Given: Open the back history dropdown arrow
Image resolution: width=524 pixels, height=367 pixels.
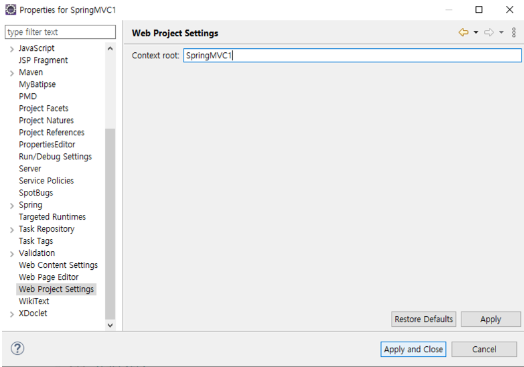Looking at the screenshot, I should [x=476, y=32].
